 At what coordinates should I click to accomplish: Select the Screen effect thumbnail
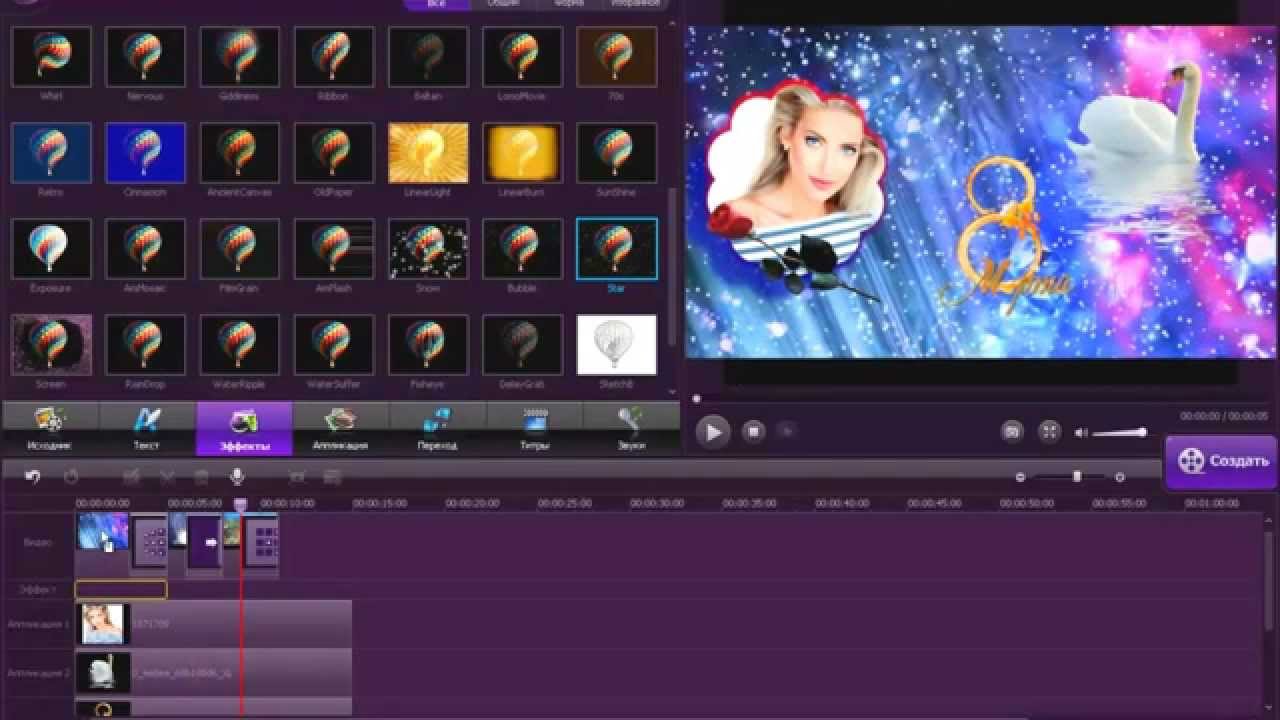[51, 344]
